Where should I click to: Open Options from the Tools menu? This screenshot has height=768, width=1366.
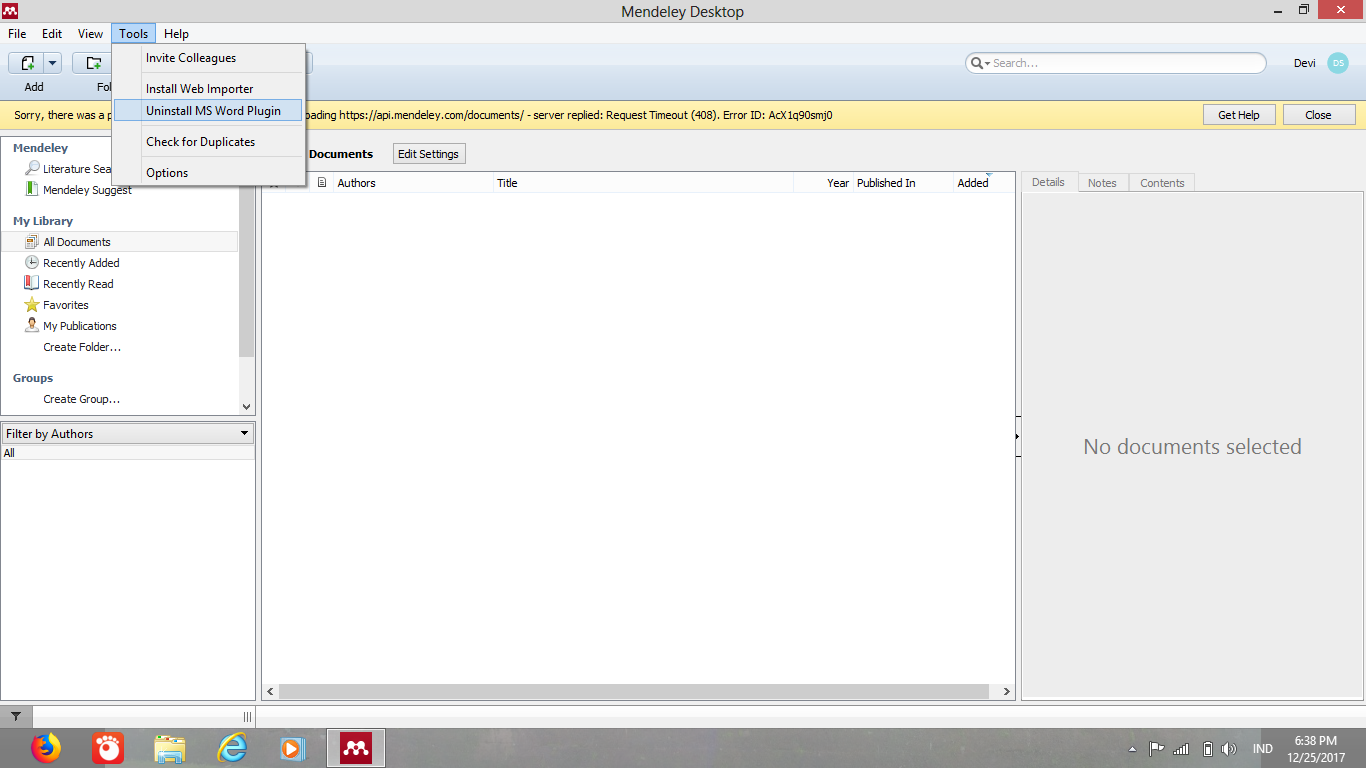208,173
